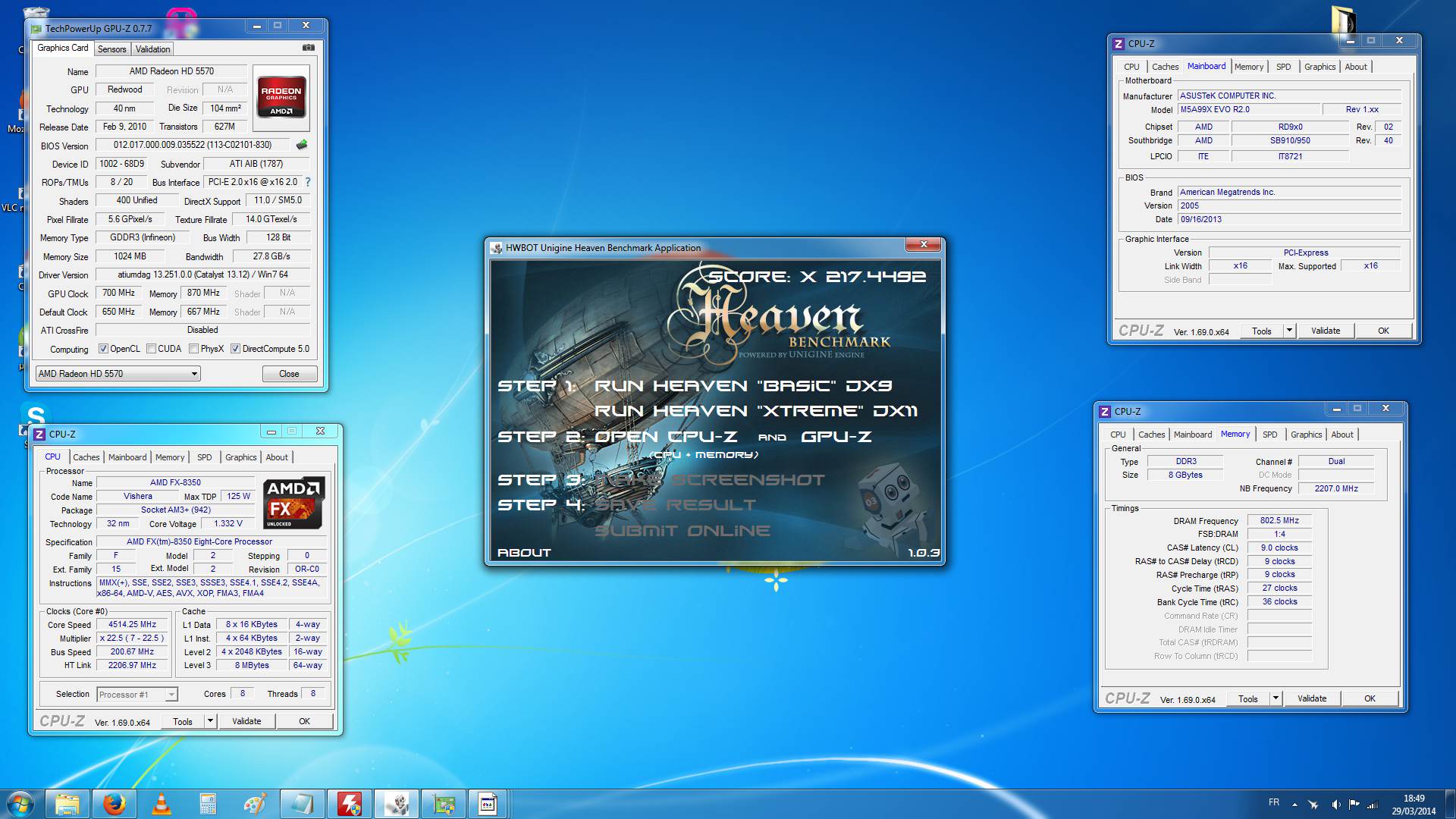Click the Core Speed value 4514.25 MHz

(x=132, y=625)
